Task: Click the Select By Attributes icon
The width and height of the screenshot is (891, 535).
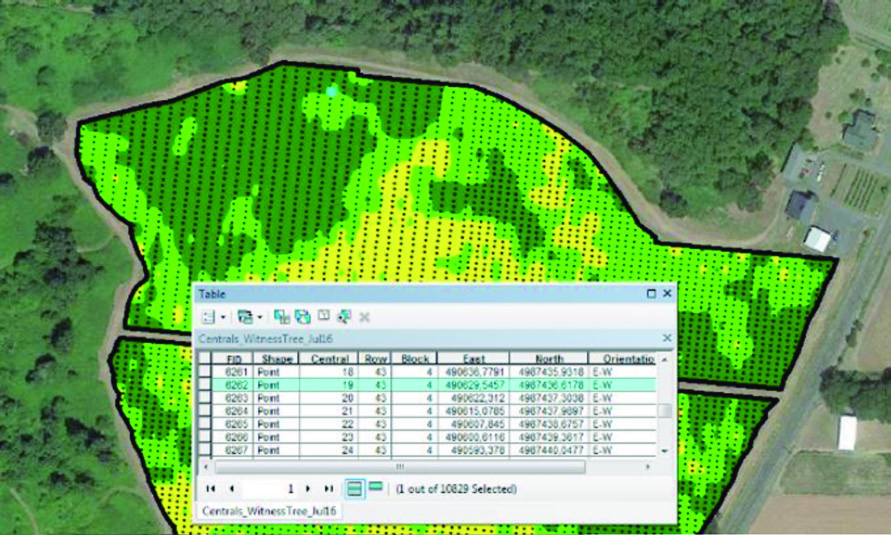Action: (x=281, y=317)
